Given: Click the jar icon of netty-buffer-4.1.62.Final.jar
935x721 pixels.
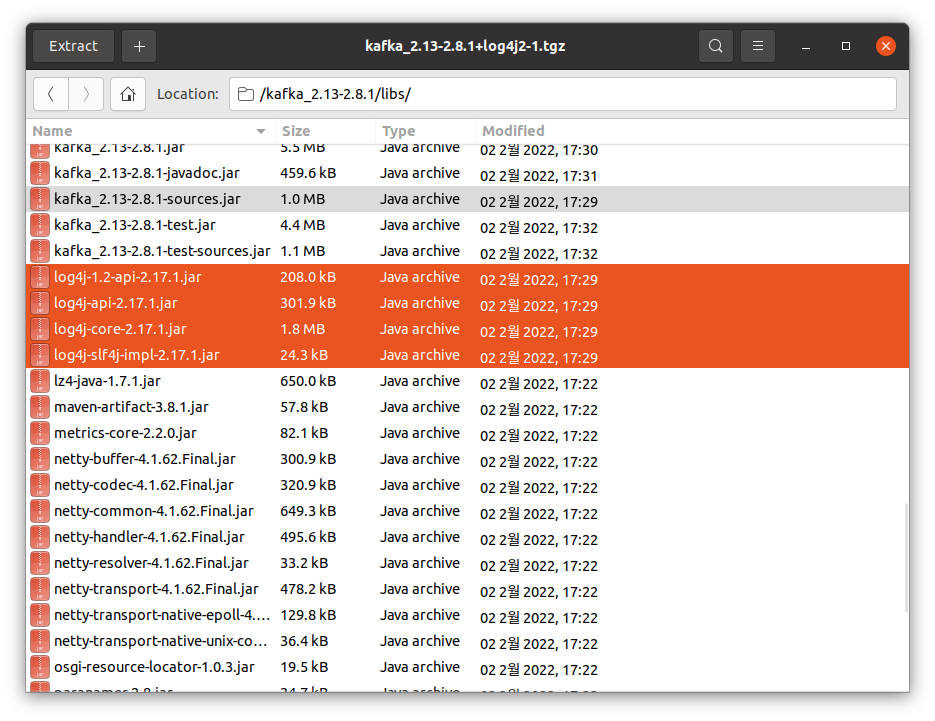Looking at the screenshot, I should [40, 459].
